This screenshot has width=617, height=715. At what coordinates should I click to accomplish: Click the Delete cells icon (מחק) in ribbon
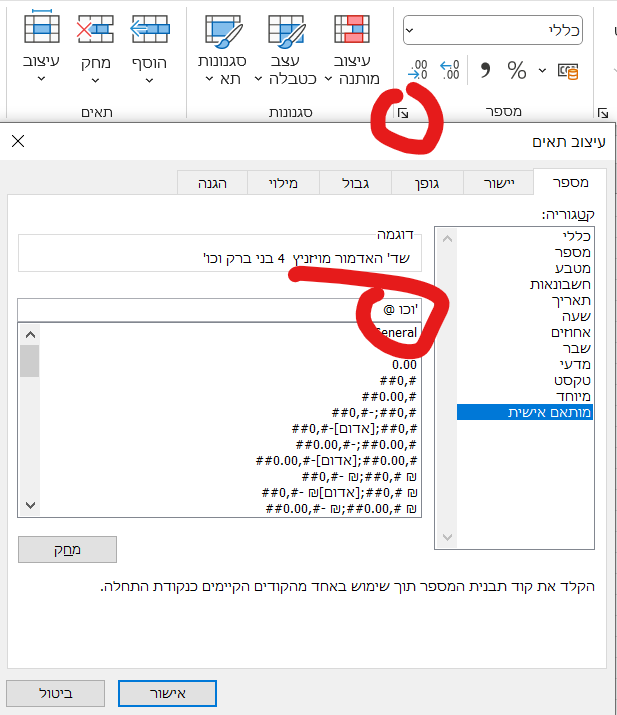(95, 29)
